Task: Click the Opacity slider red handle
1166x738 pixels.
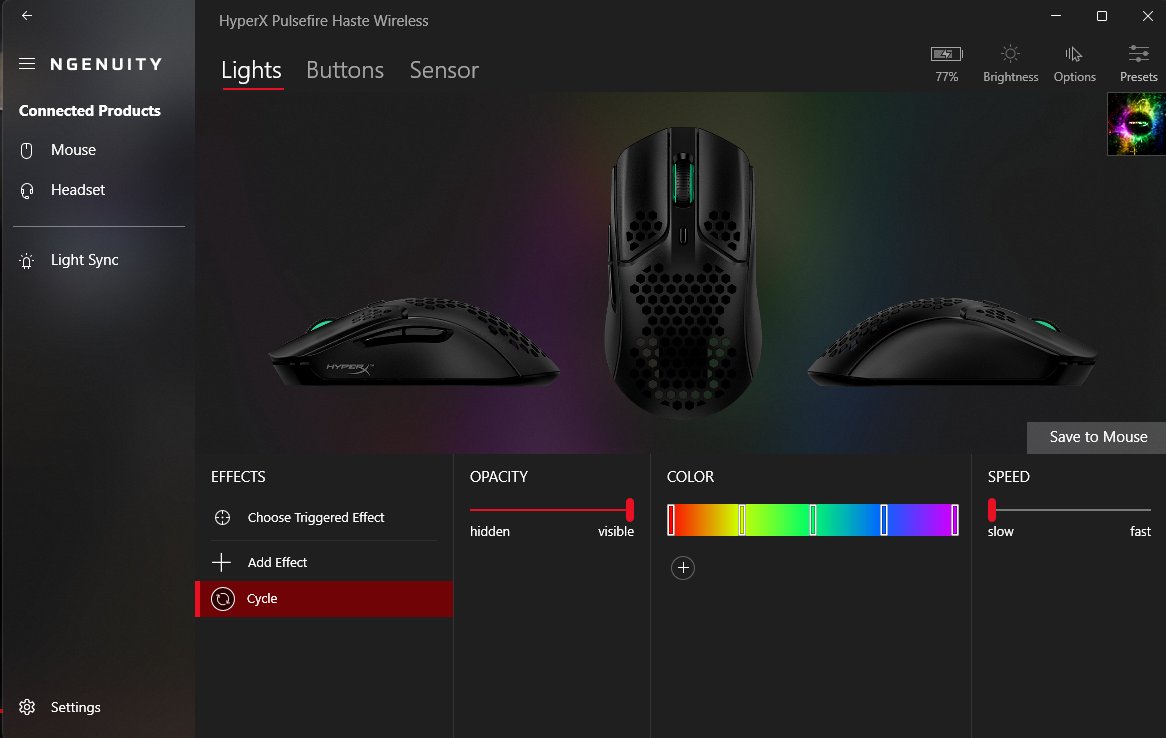Action: point(630,510)
